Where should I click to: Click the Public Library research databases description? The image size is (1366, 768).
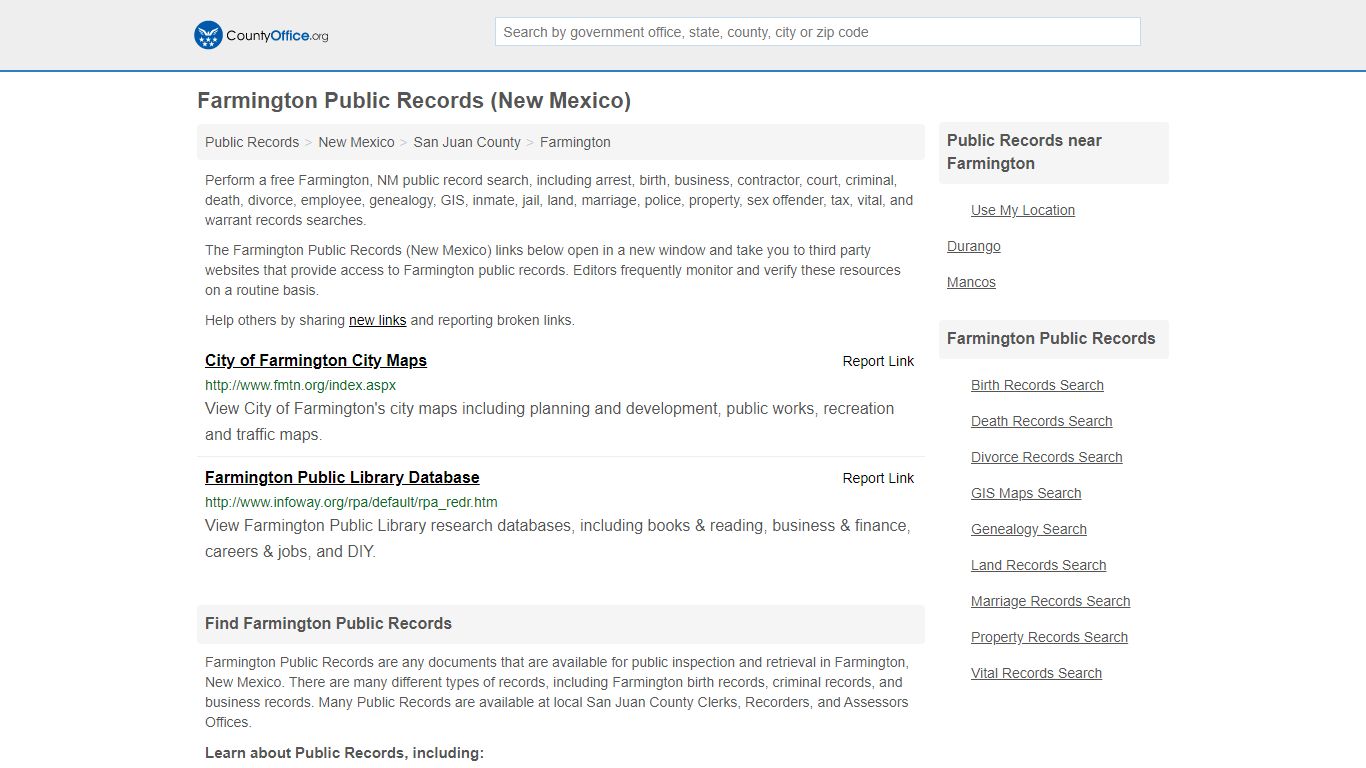(558, 538)
